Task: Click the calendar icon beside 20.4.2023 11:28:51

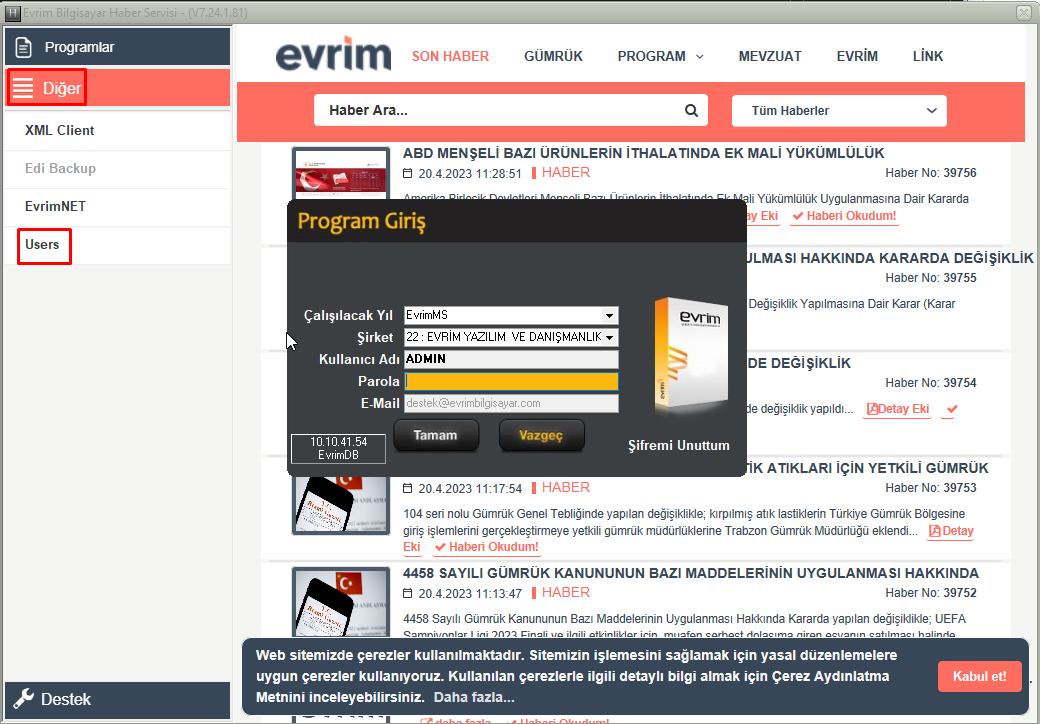Action: pyautogui.click(x=408, y=174)
